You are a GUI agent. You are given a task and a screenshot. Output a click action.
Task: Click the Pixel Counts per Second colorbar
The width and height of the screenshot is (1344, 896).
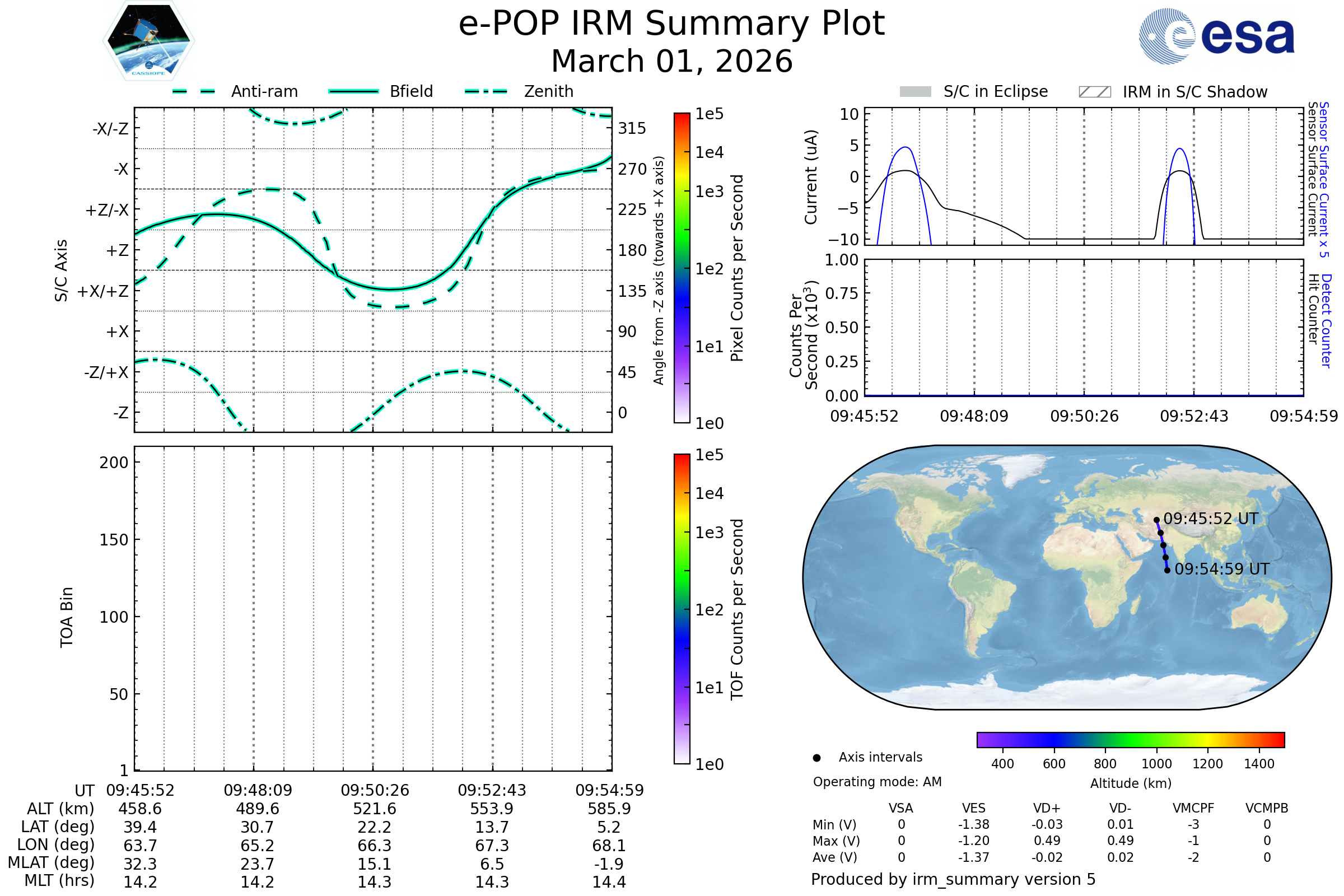(682, 268)
